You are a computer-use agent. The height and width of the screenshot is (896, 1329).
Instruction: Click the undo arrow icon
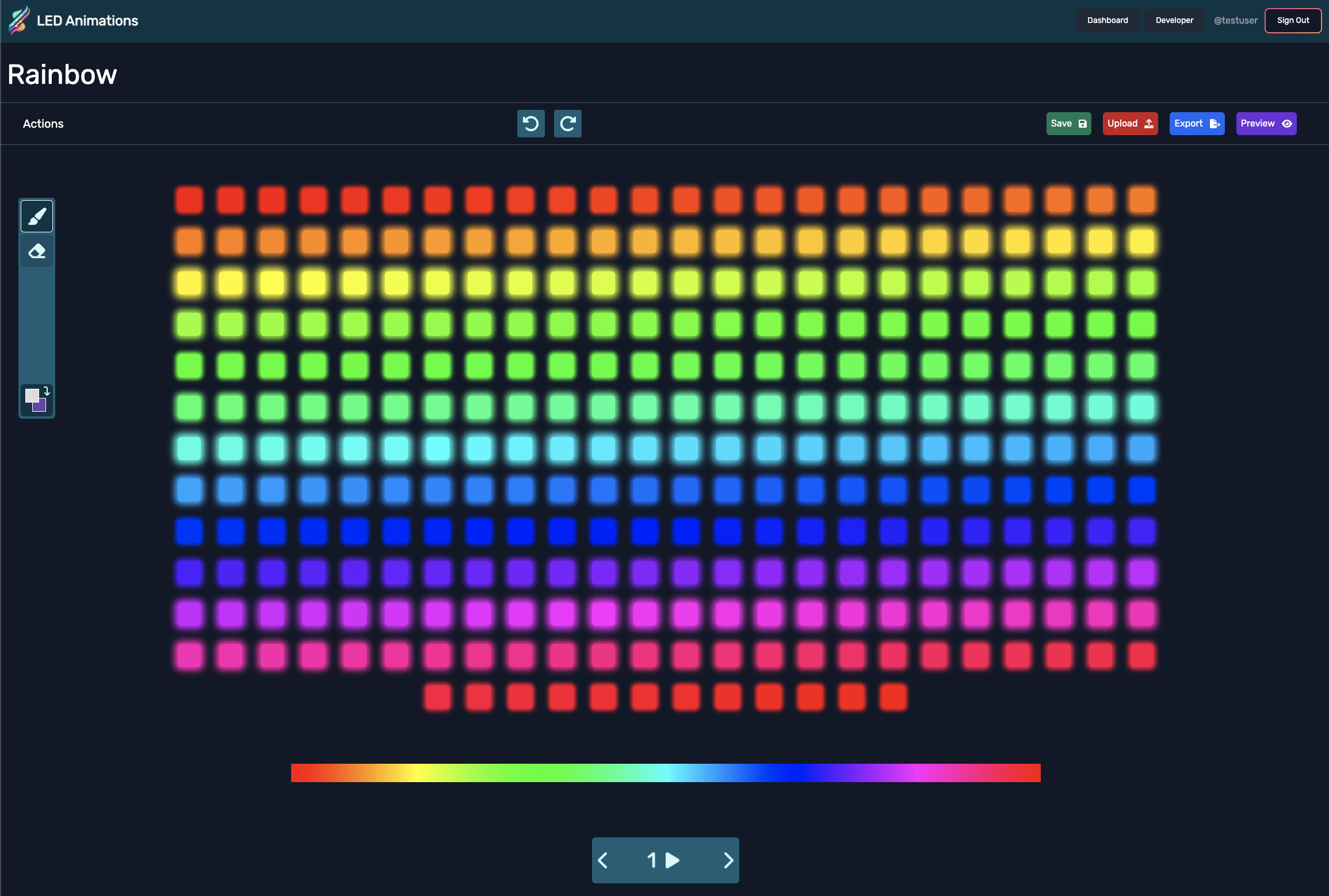click(x=530, y=124)
